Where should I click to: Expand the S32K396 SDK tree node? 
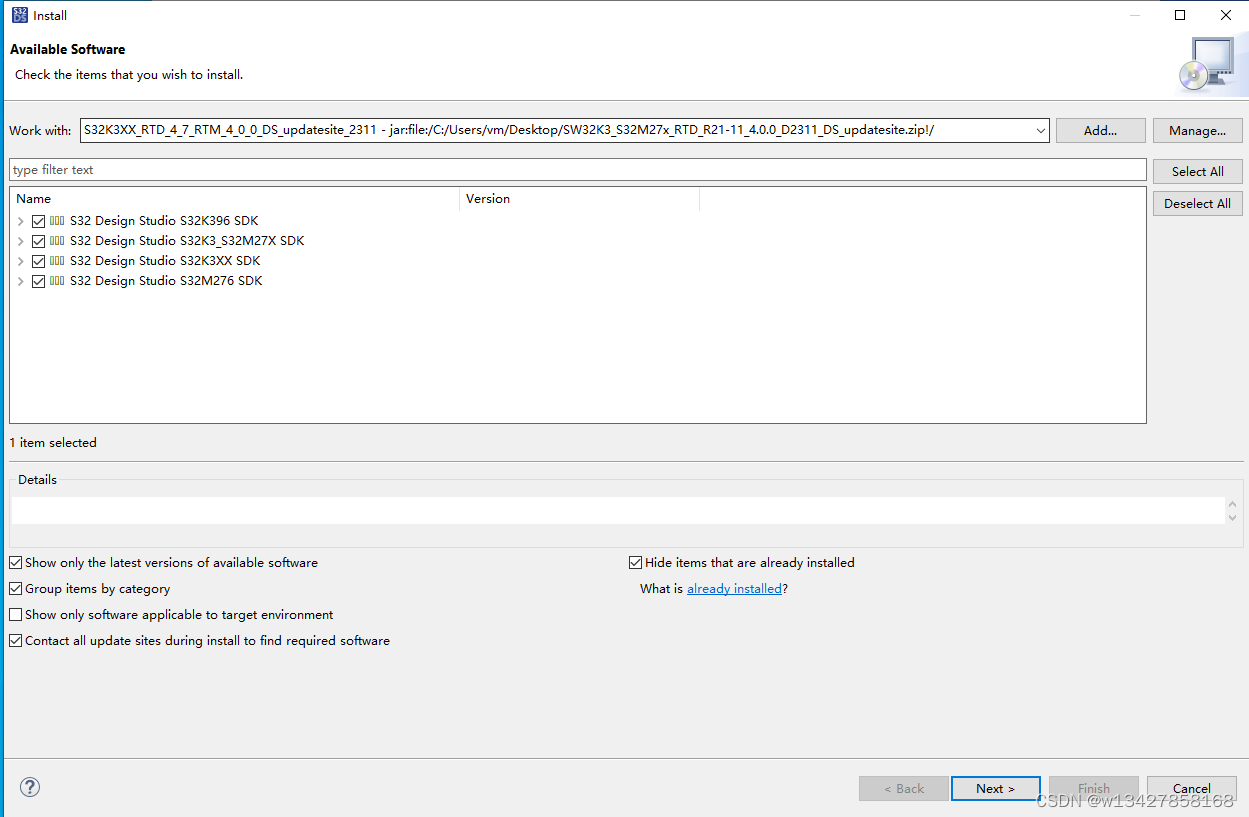[20, 221]
